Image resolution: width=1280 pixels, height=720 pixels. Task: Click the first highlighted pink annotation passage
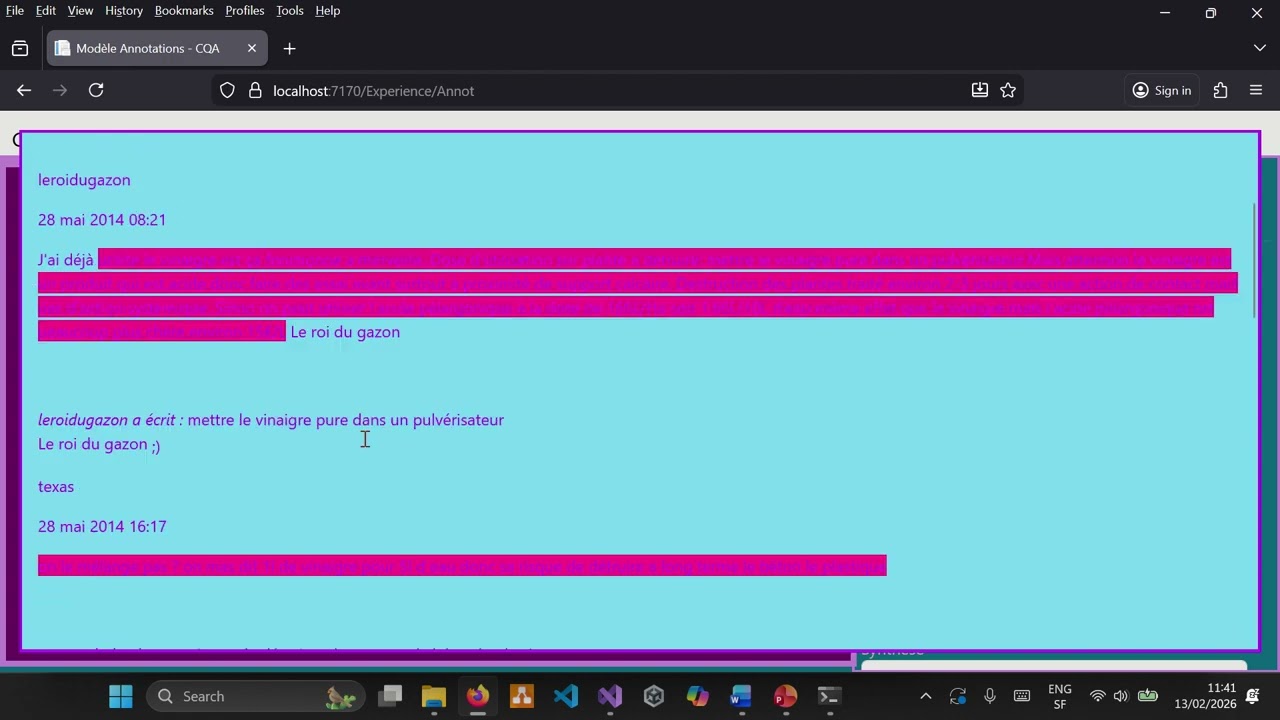pyautogui.click(x=636, y=295)
